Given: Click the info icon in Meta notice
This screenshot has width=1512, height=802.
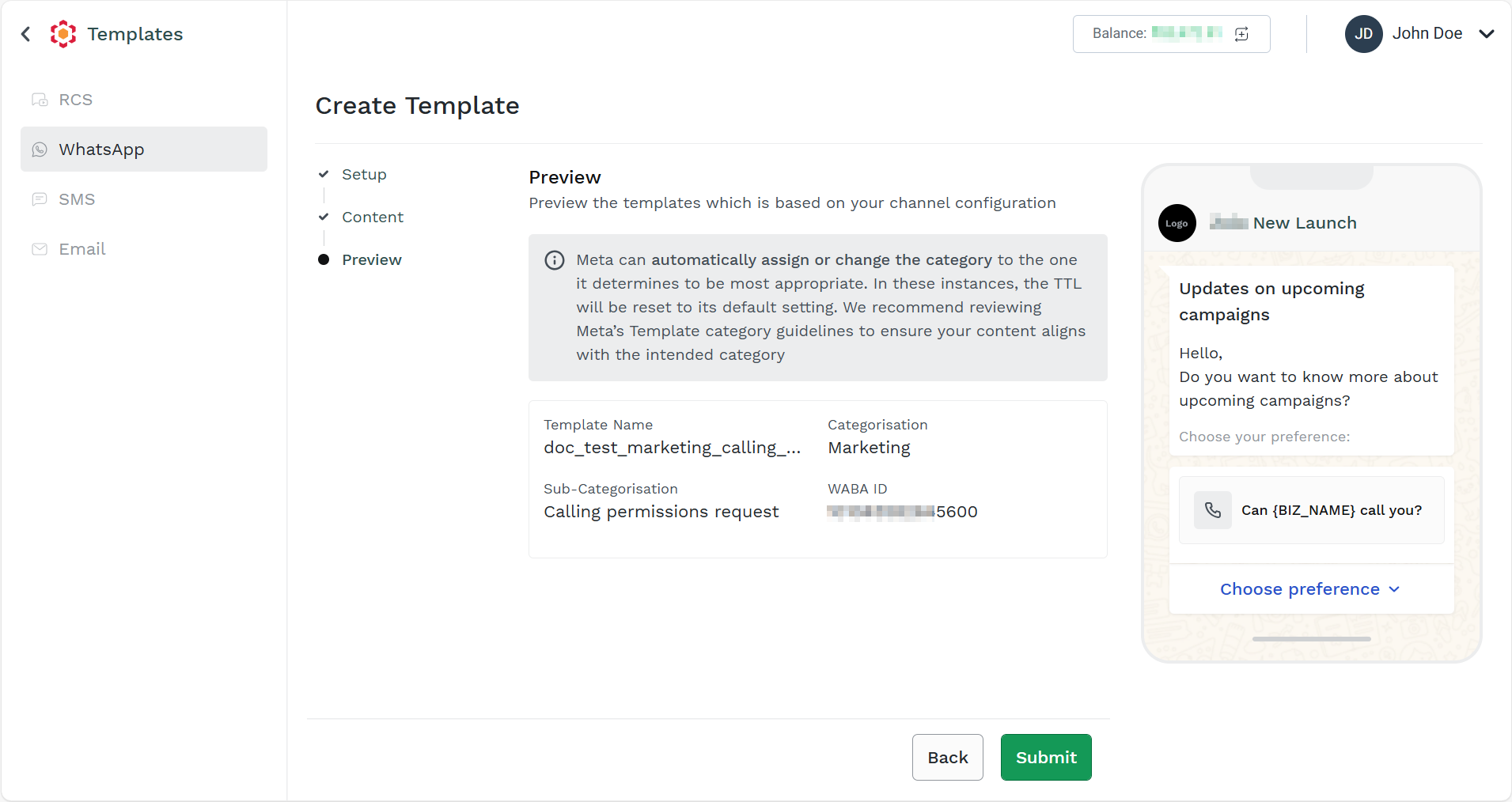Looking at the screenshot, I should point(555,260).
